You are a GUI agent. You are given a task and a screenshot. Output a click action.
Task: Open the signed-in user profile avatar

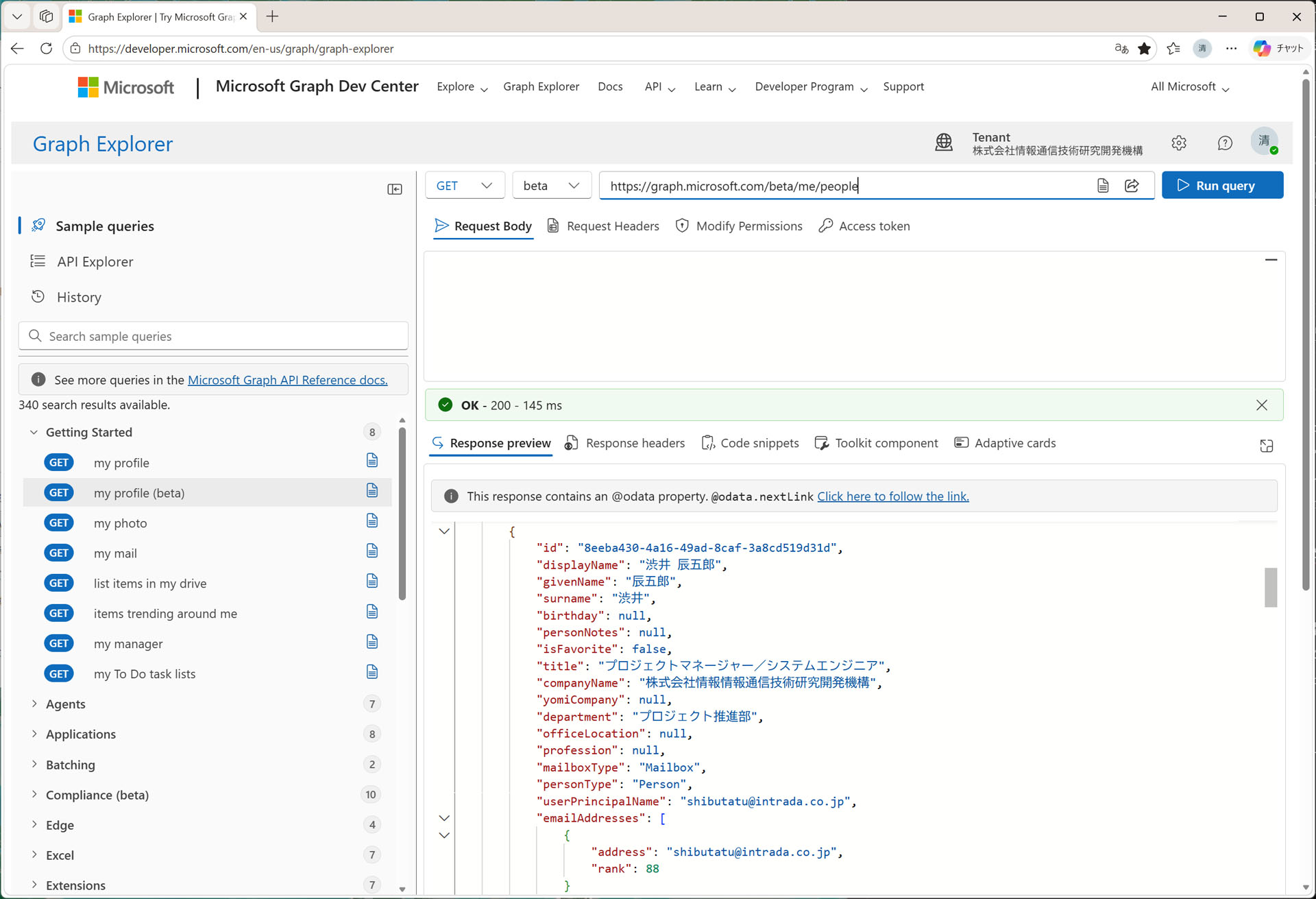tap(1265, 141)
